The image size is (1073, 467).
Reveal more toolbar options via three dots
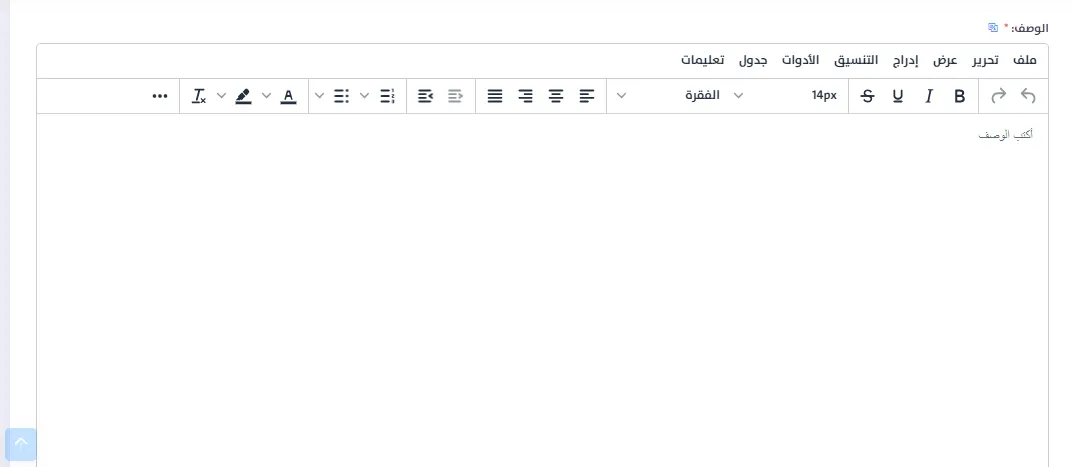point(160,96)
